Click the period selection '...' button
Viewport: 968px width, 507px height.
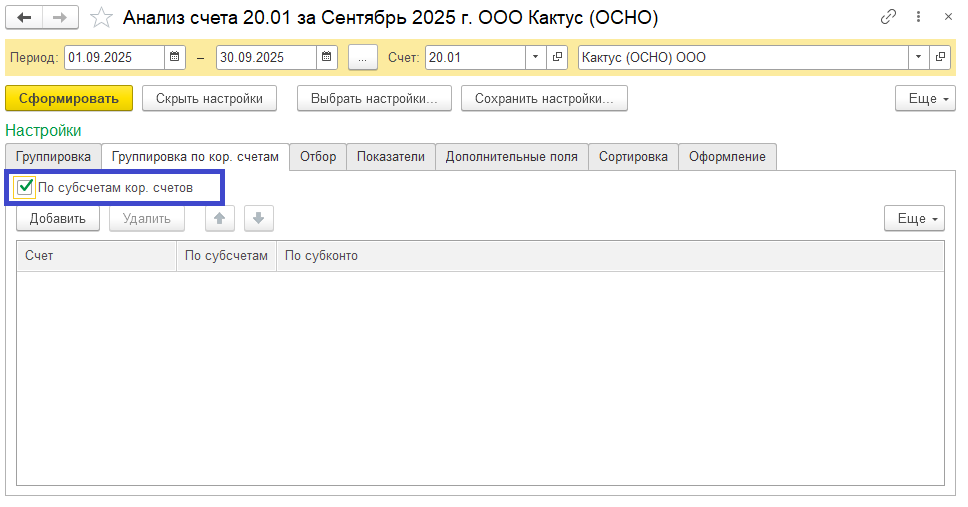click(362, 57)
